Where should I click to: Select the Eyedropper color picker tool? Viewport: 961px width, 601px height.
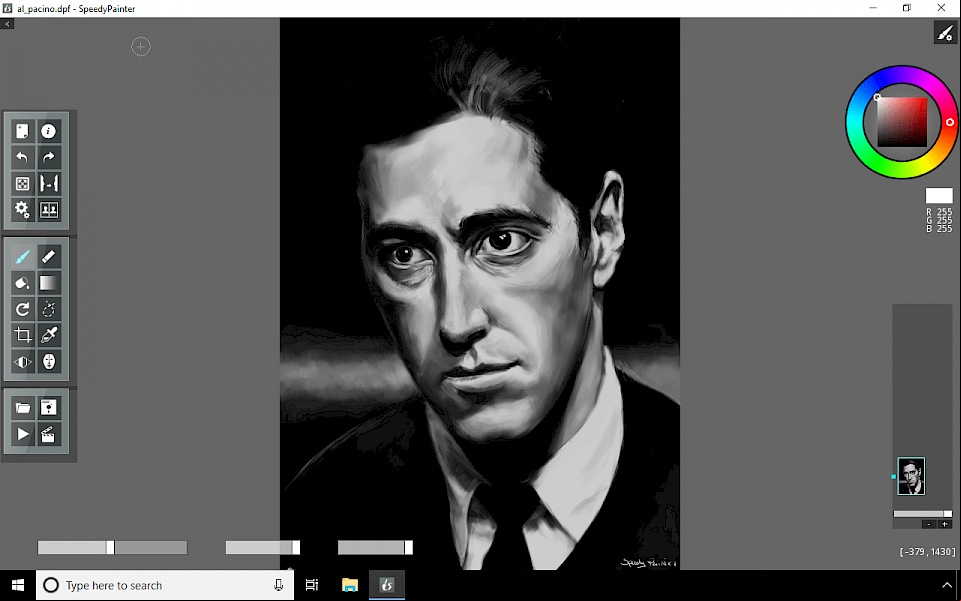(x=48, y=336)
